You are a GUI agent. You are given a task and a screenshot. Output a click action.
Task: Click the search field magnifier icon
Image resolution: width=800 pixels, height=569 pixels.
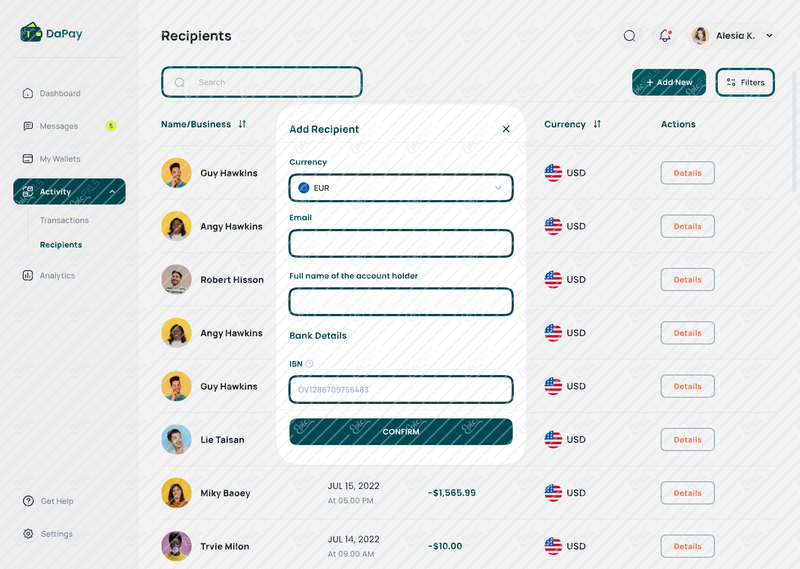180,82
